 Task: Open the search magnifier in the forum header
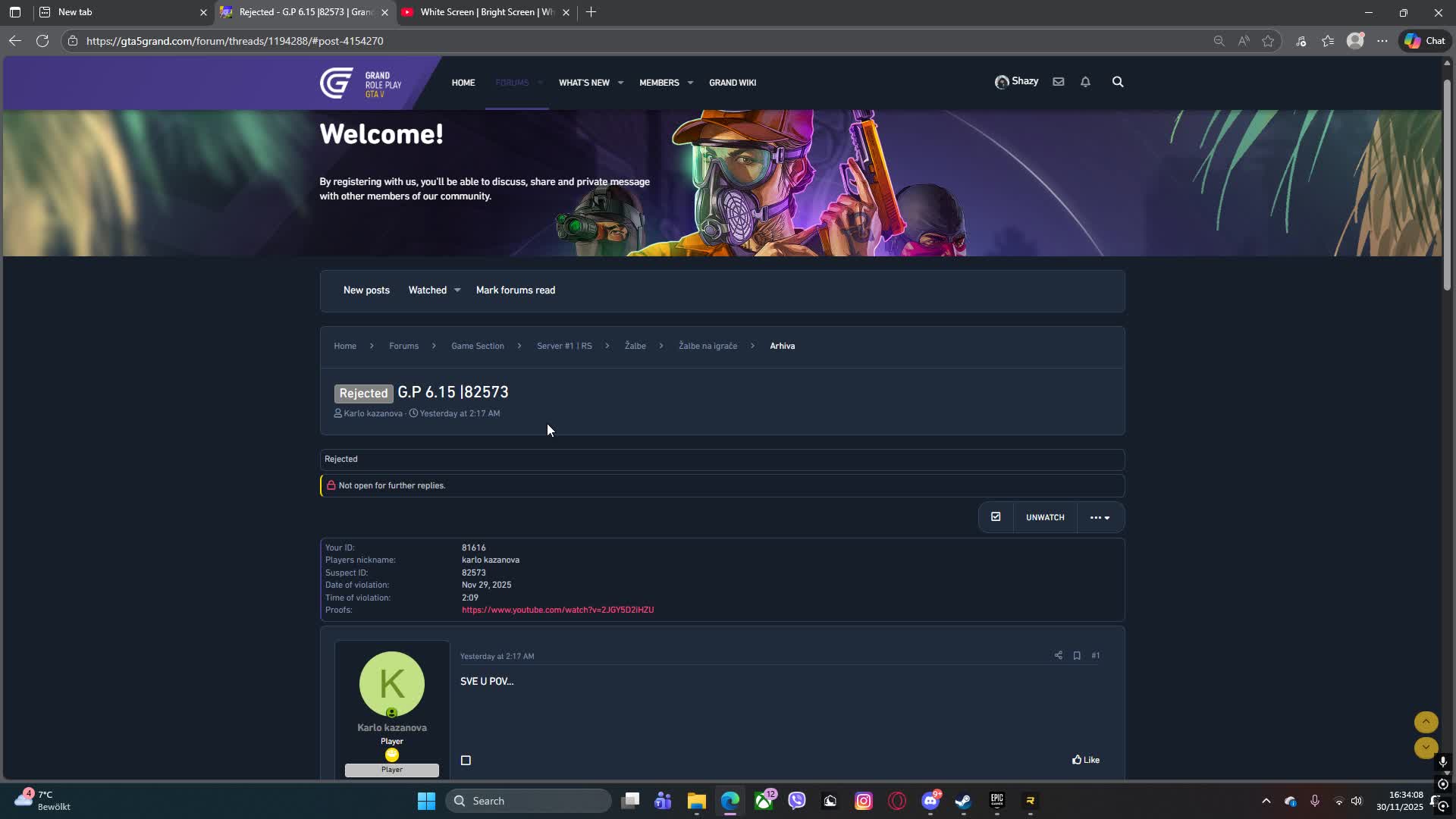[1118, 81]
